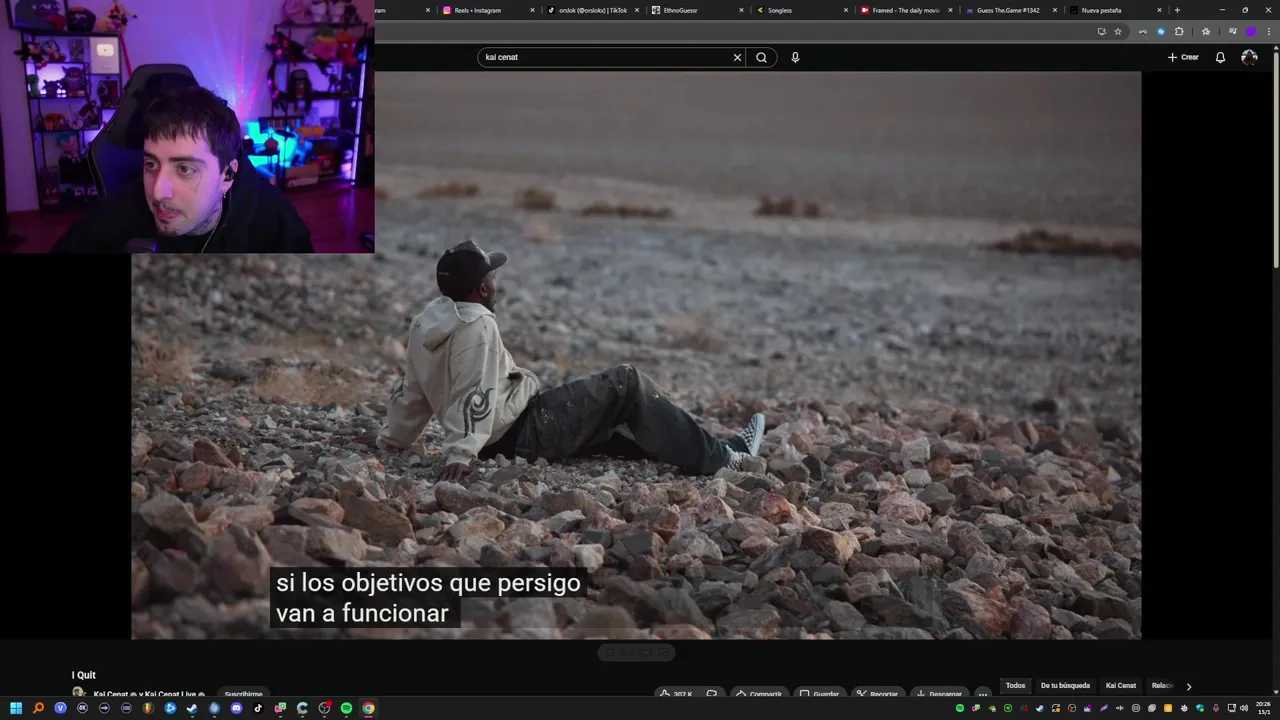The image size is (1280, 720).
Task: Open the Nueva pestaña tab
Action: point(1115,10)
